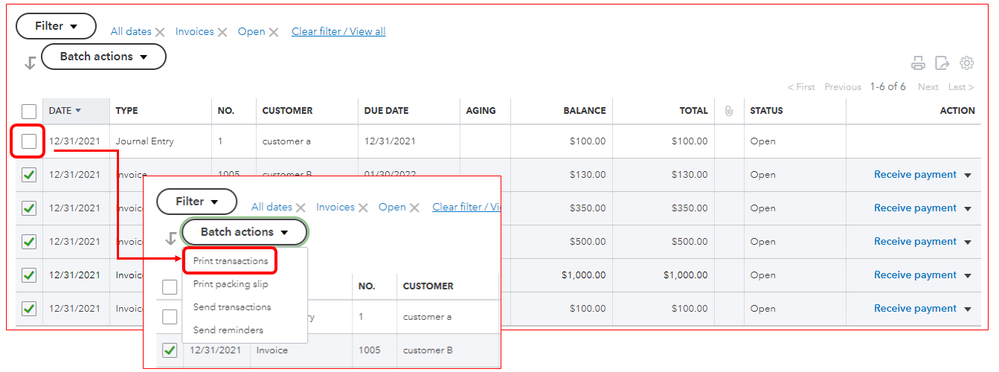Click Clear filter / View all link in main list
The image size is (999, 372).
click(338, 31)
